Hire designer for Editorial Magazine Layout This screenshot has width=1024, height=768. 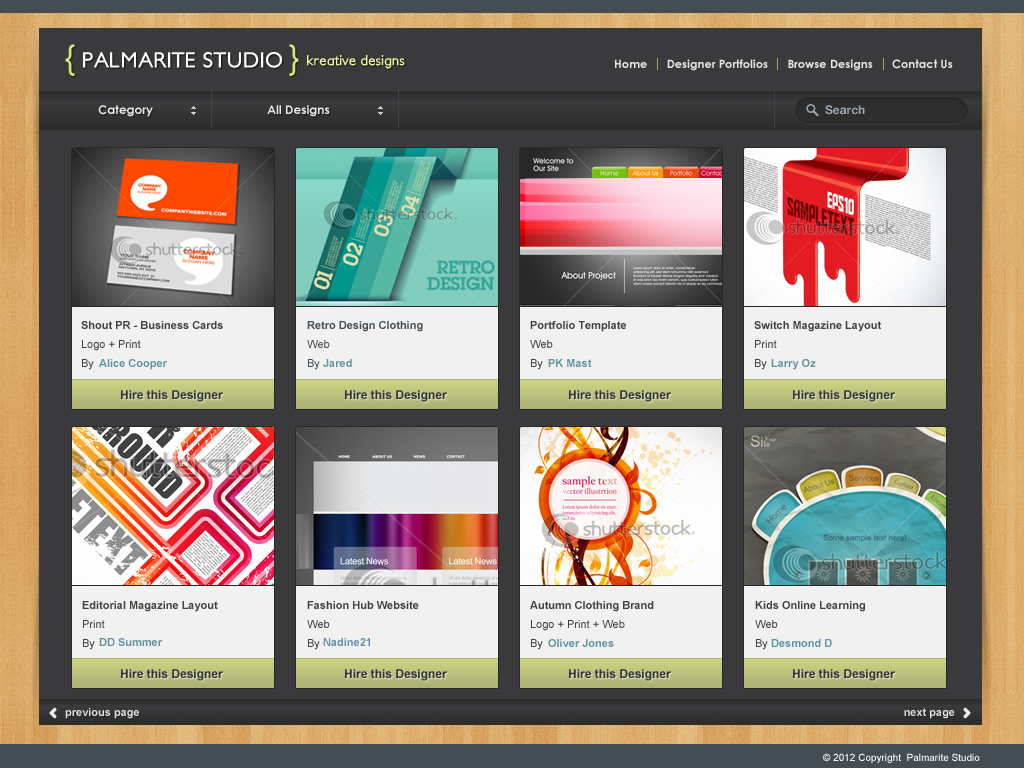[x=172, y=673]
